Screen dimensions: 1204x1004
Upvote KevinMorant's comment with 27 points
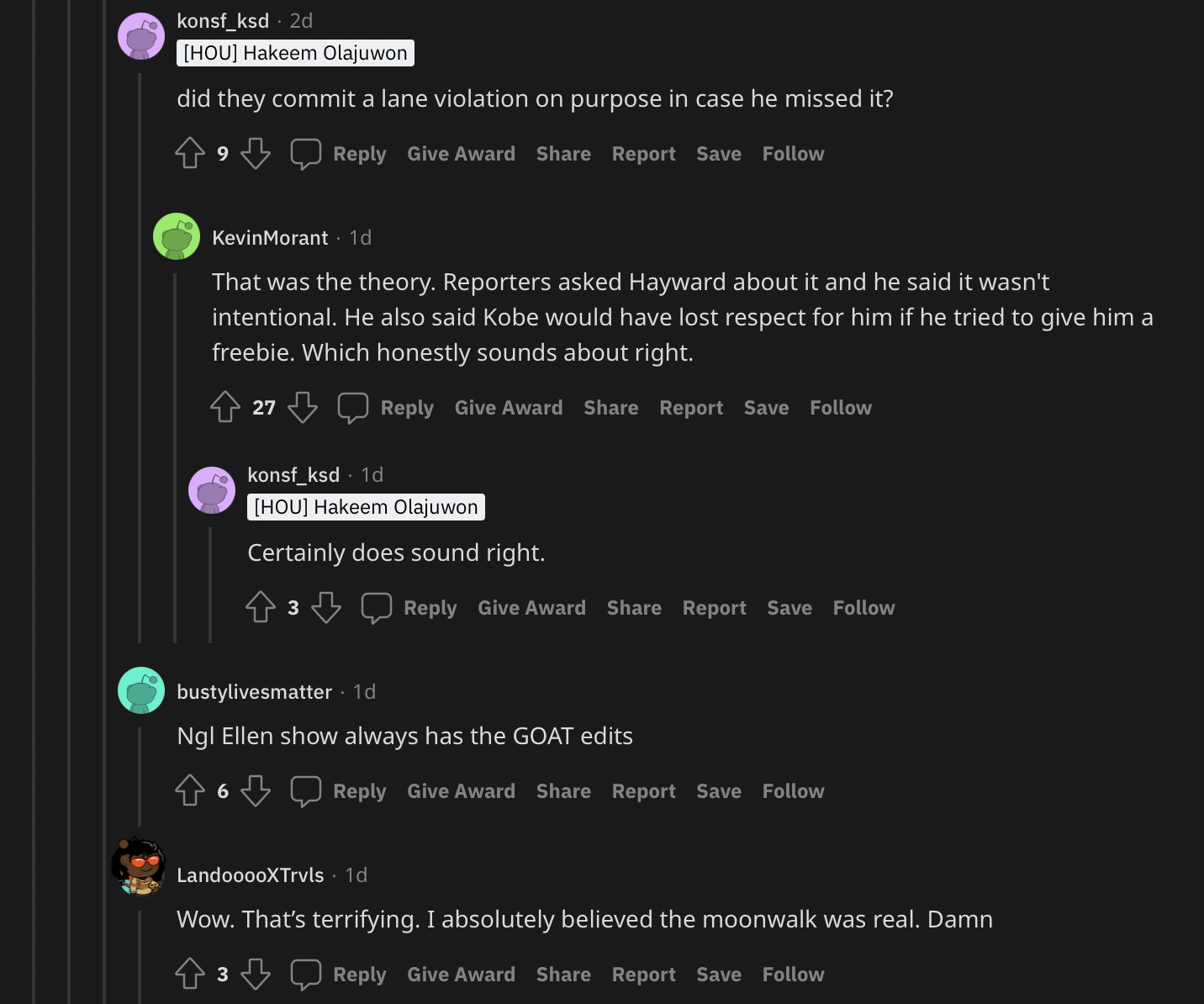(x=225, y=407)
